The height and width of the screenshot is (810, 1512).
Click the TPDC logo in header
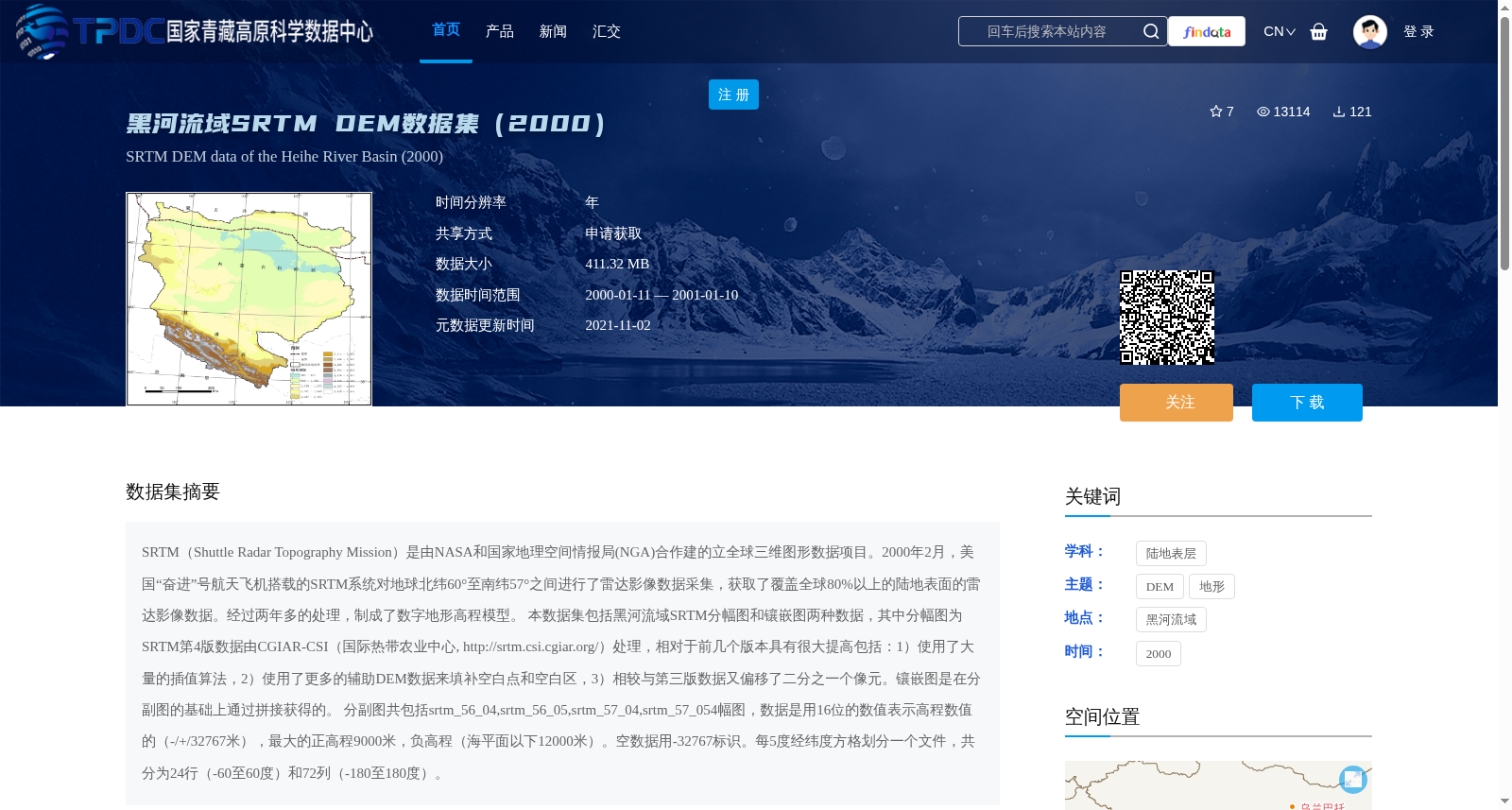(194, 31)
